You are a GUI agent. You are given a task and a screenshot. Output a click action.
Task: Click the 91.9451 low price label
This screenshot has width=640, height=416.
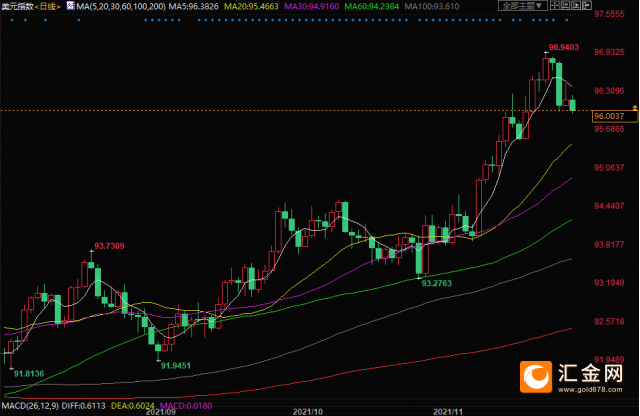click(x=176, y=365)
